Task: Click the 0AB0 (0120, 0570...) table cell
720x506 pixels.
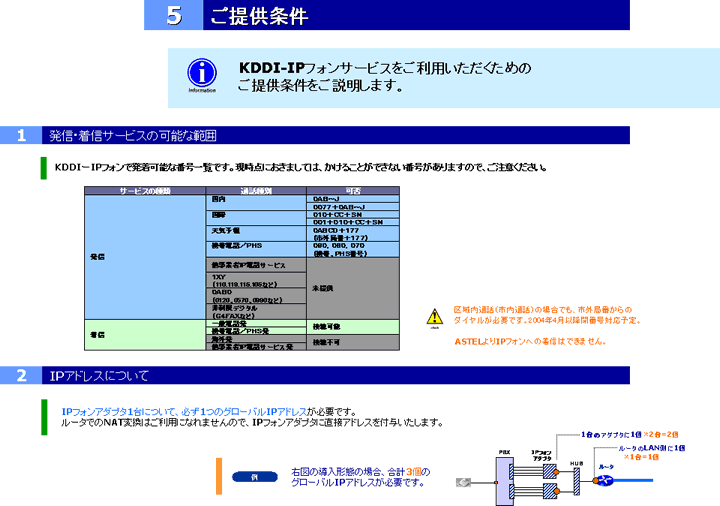Action: click(x=256, y=296)
